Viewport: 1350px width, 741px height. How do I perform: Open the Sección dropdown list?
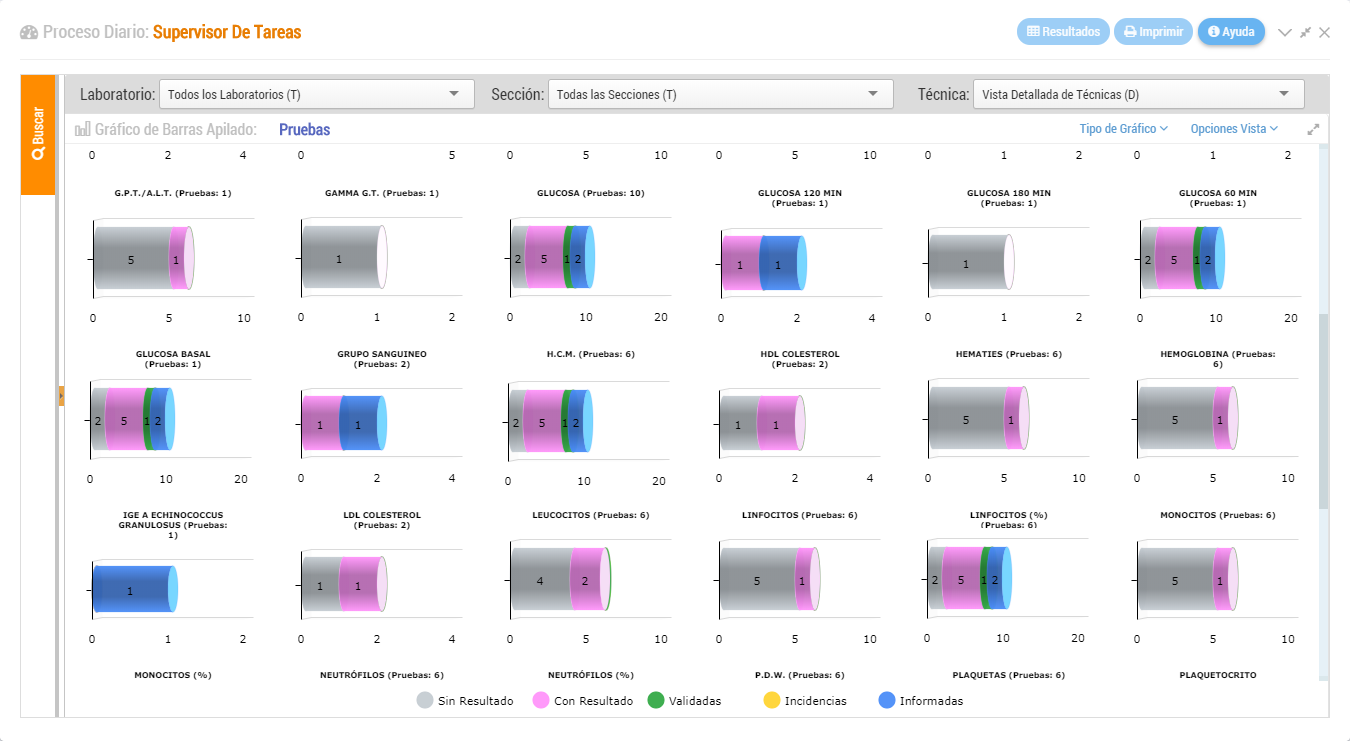coord(720,94)
